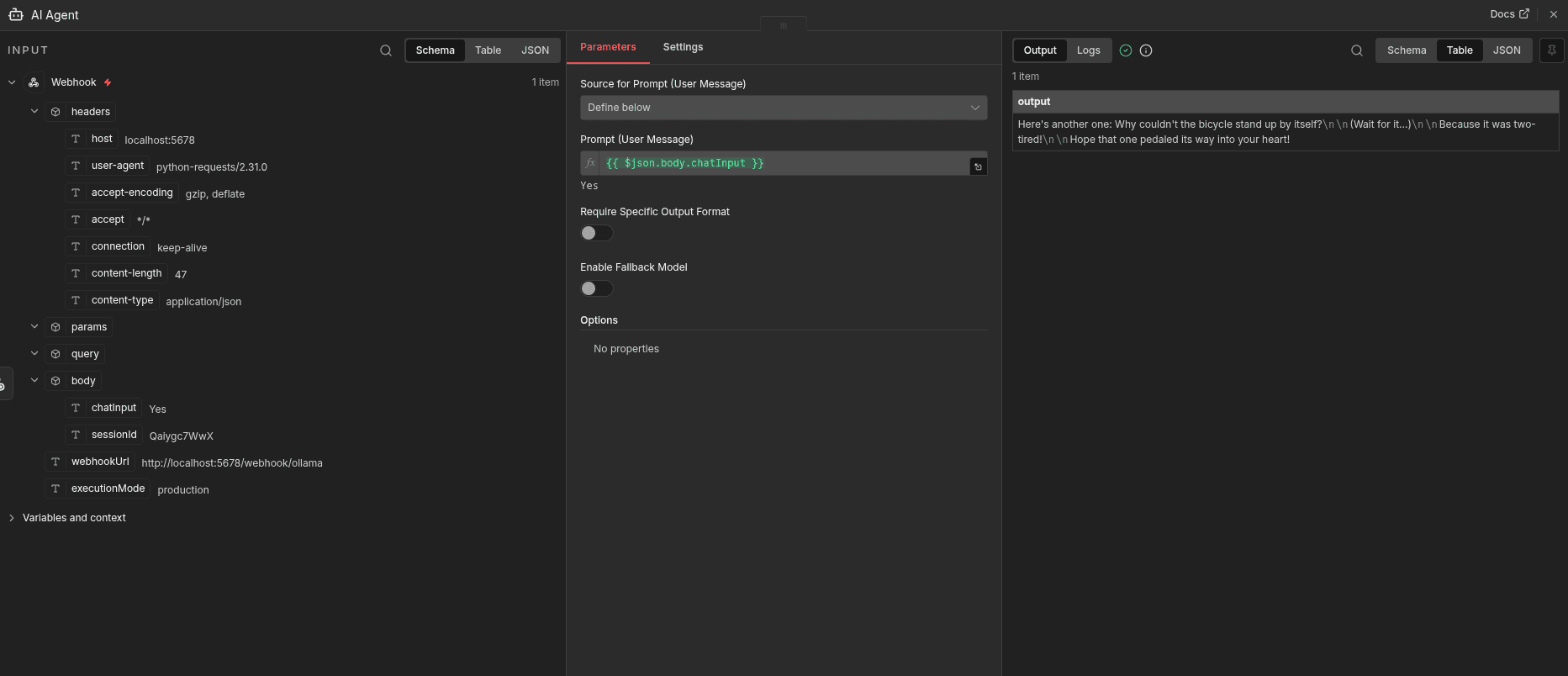Open search in the output panel
This screenshot has width=1568, height=676.
[x=1357, y=50]
